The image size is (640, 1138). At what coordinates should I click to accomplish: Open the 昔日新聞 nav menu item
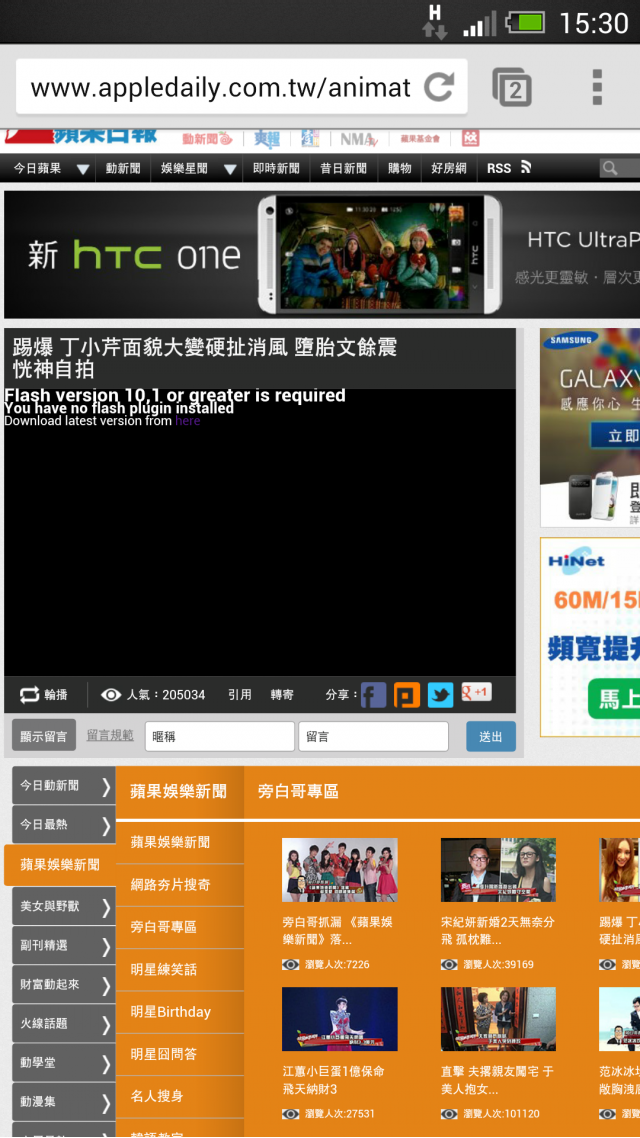[x=344, y=168]
